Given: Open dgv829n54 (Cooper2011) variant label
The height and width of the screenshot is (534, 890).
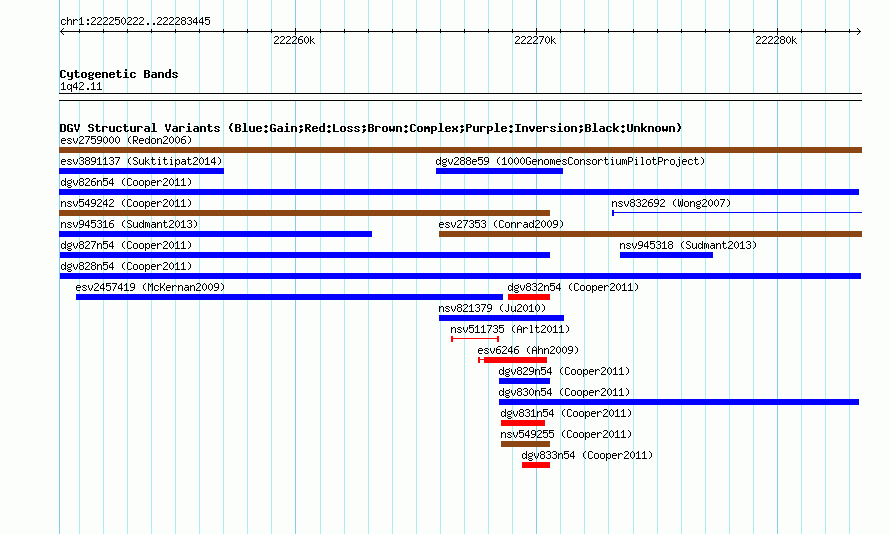Looking at the screenshot, I should point(564,371).
